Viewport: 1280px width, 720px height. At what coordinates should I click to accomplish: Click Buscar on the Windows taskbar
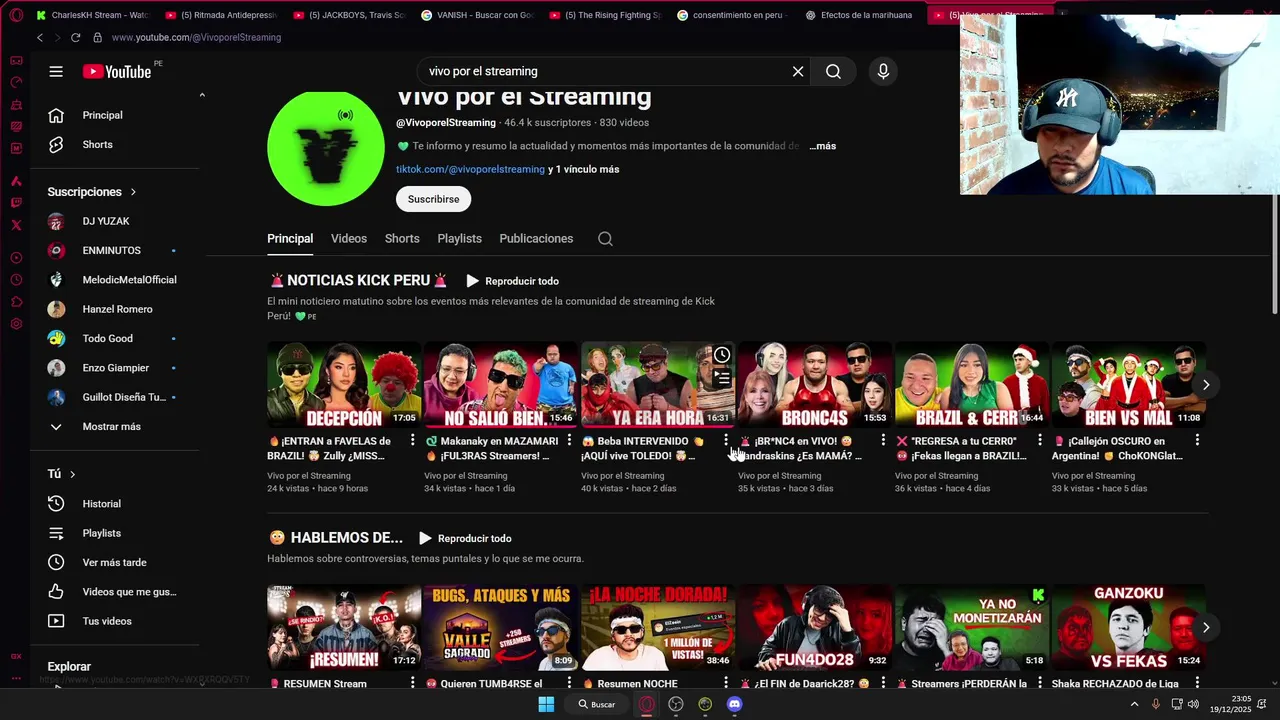tap(597, 704)
